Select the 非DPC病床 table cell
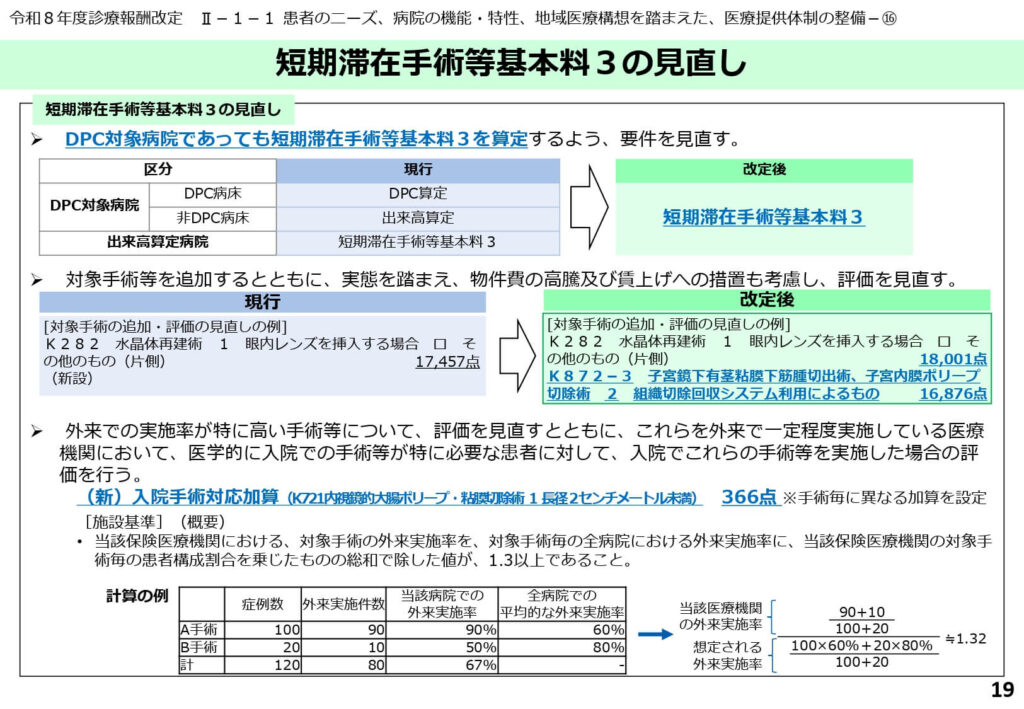The width and height of the screenshot is (1024, 709). tap(213, 217)
